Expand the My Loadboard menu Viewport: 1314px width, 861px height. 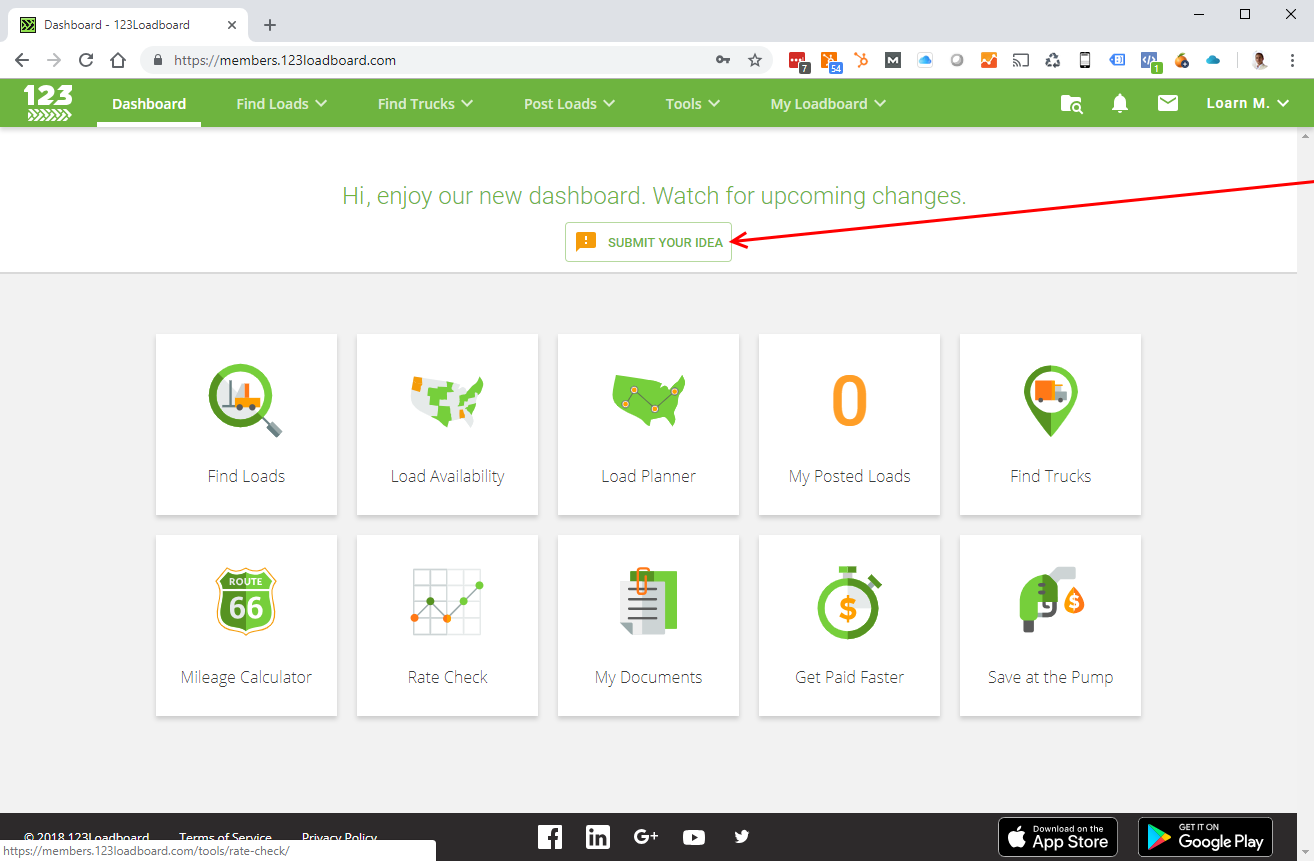(x=828, y=103)
